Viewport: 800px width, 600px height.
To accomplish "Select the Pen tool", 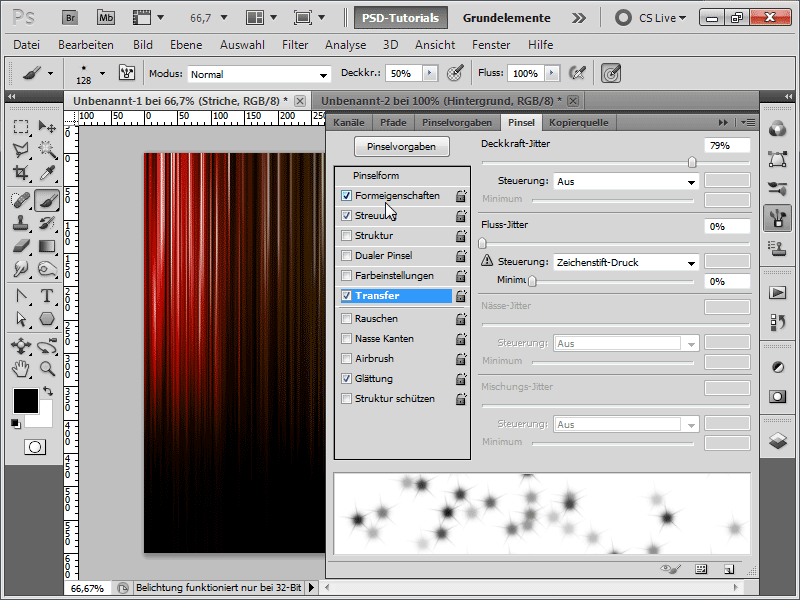I will [x=21, y=296].
